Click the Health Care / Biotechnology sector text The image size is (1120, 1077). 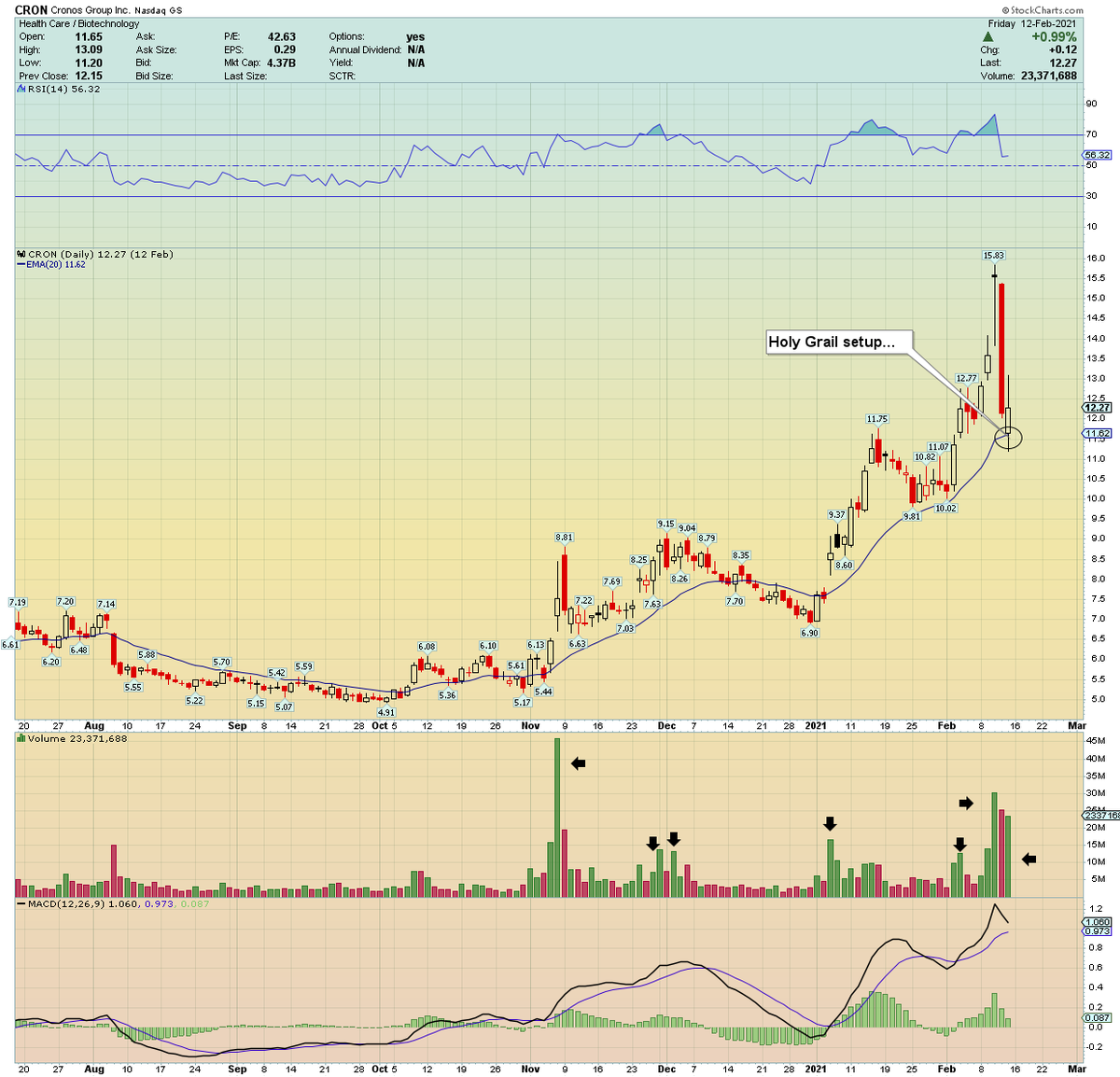[x=79, y=23]
